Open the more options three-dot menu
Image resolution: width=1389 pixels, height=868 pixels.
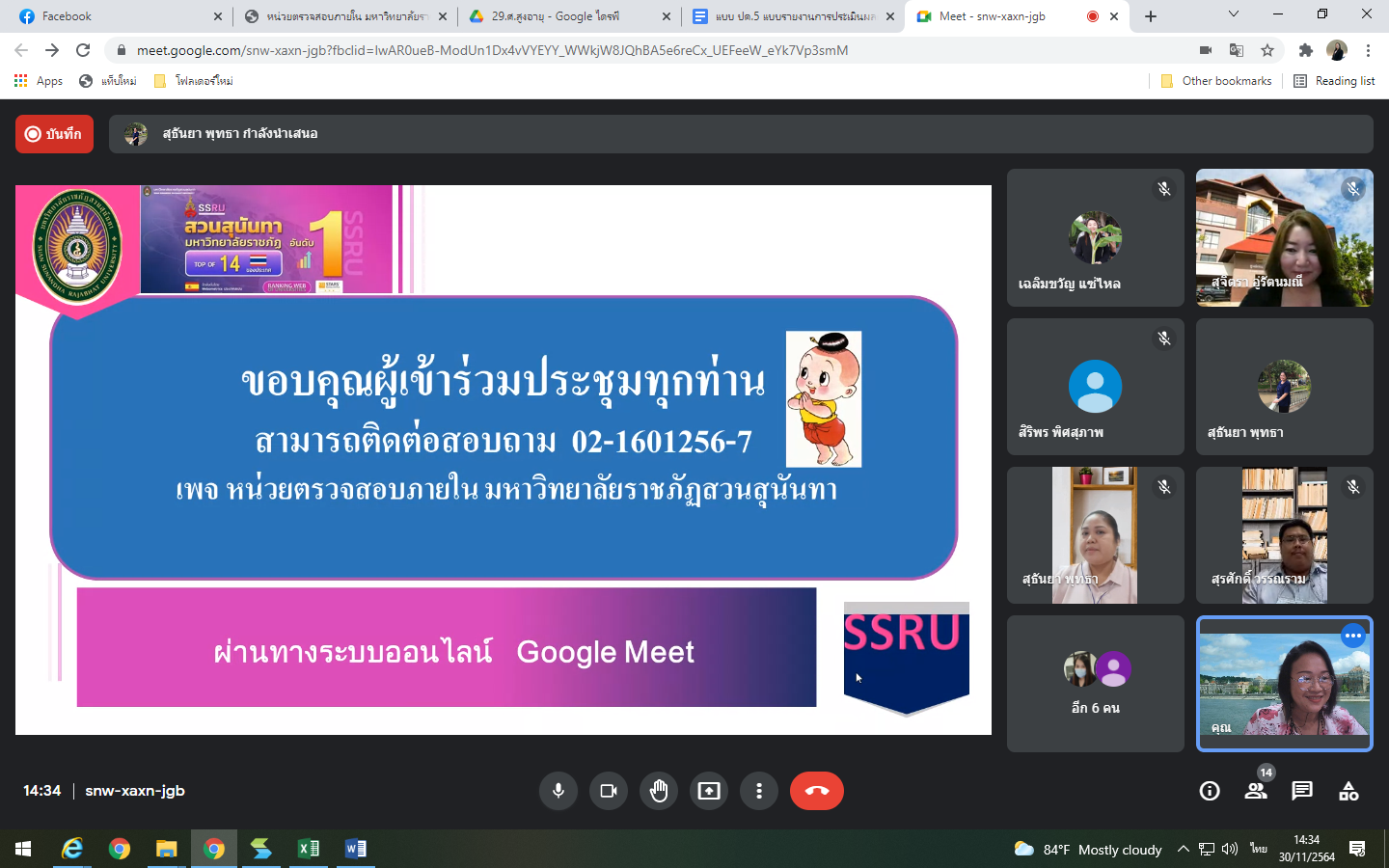pos(759,791)
